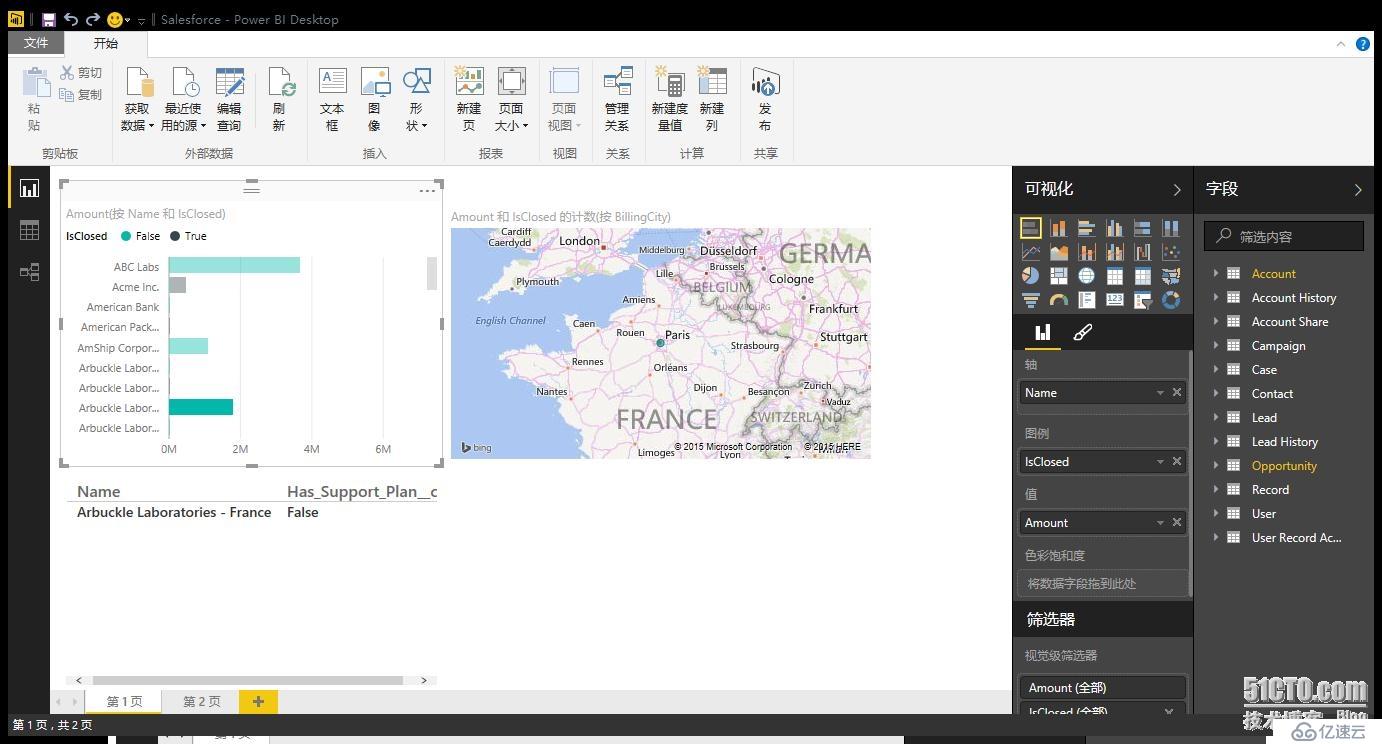1382x744 pixels.
Task: Collapse the 可视化 pane with its chevron
Action: 1176,189
